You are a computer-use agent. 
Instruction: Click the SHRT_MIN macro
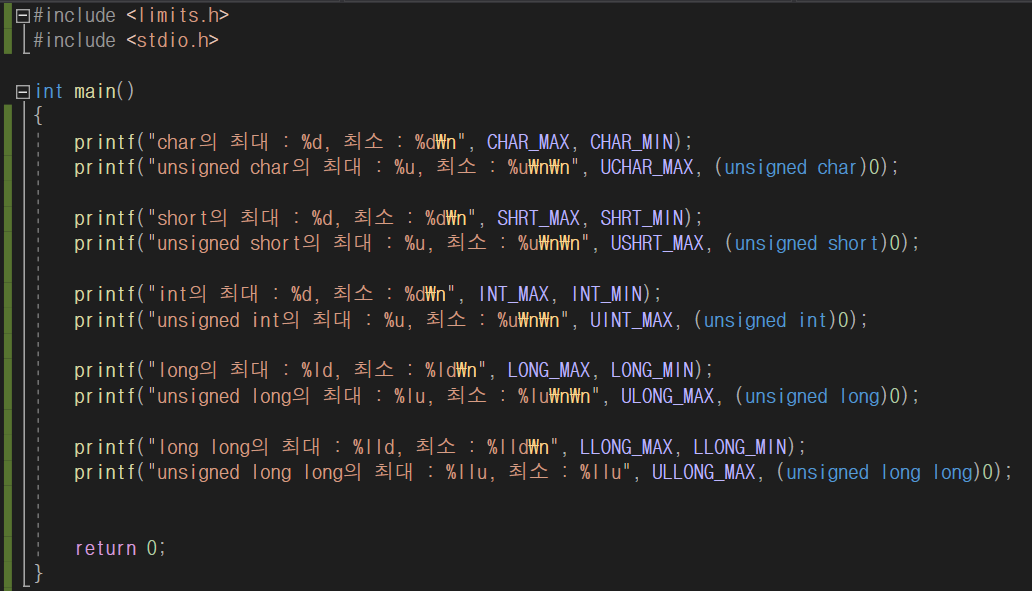point(642,218)
